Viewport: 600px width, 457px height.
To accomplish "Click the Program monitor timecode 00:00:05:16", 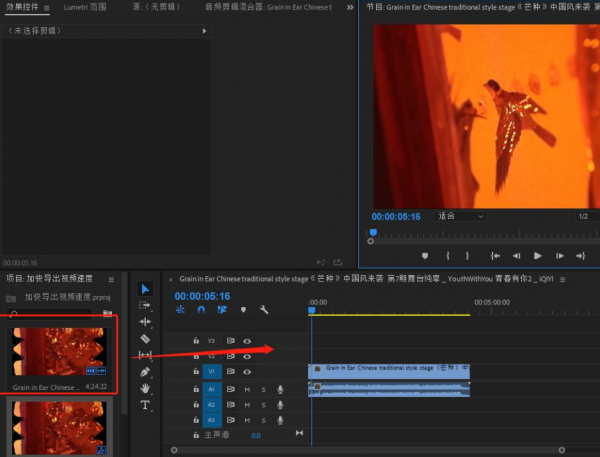I will click(396, 217).
